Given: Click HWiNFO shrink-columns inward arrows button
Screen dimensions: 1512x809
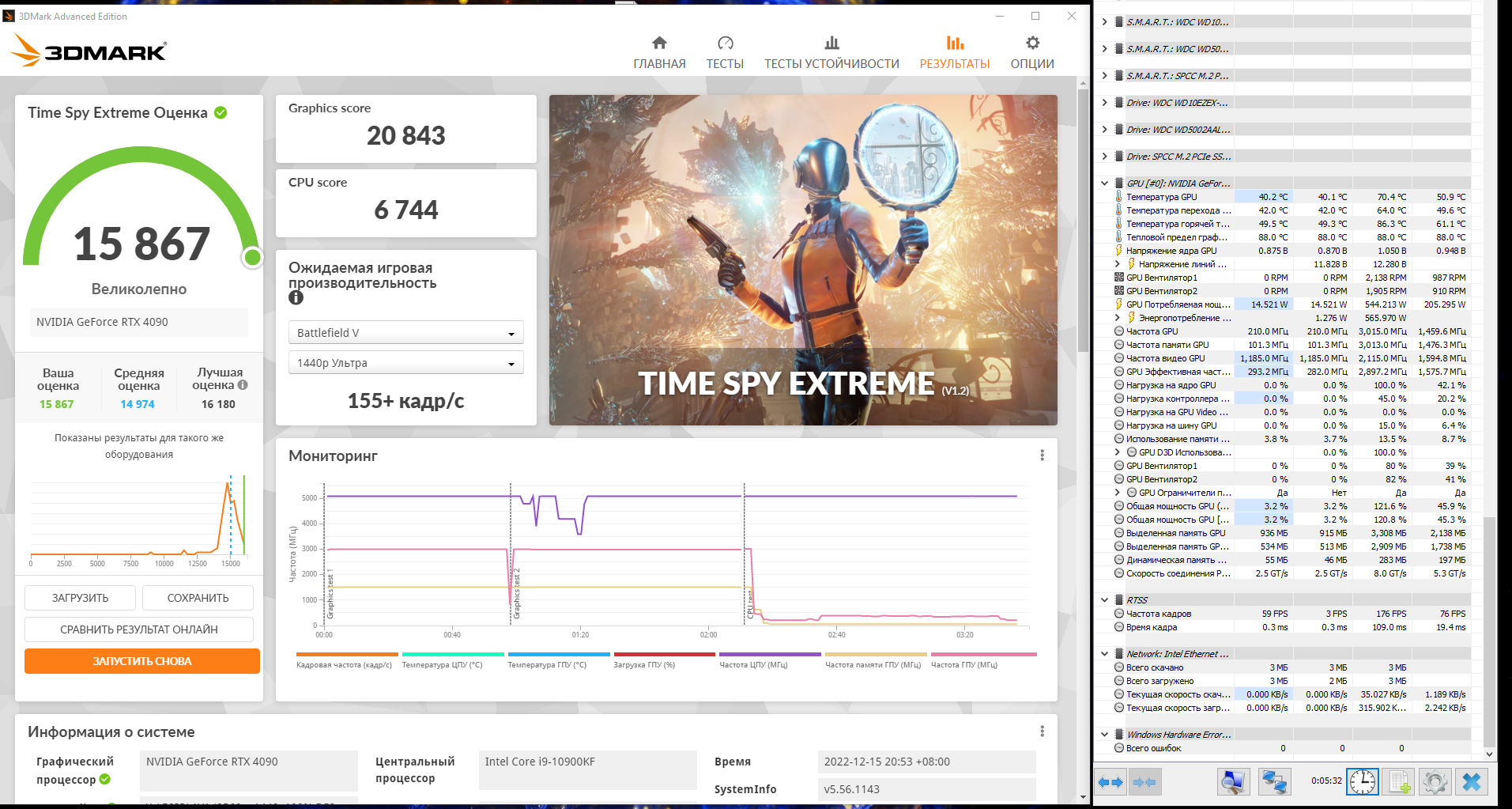Looking at the screenshot, I should pos(1144,782).
